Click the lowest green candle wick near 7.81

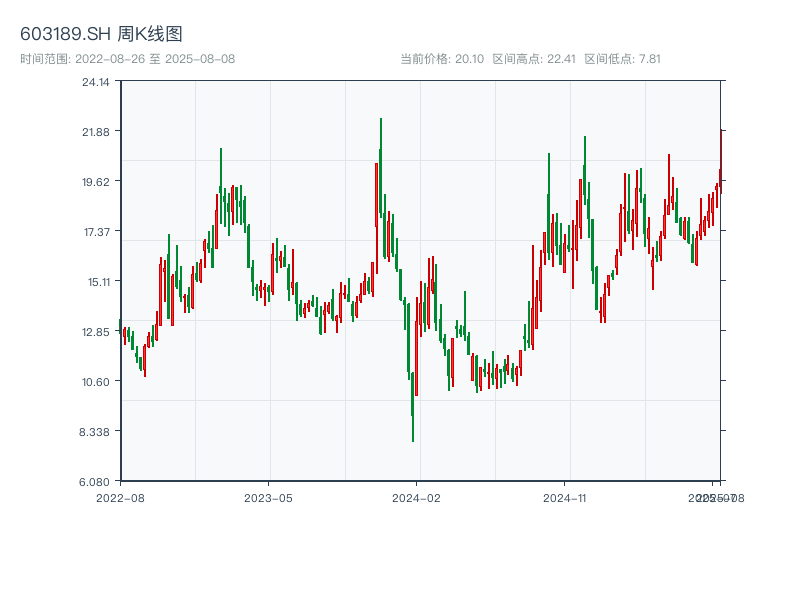[x=413, y=407]
